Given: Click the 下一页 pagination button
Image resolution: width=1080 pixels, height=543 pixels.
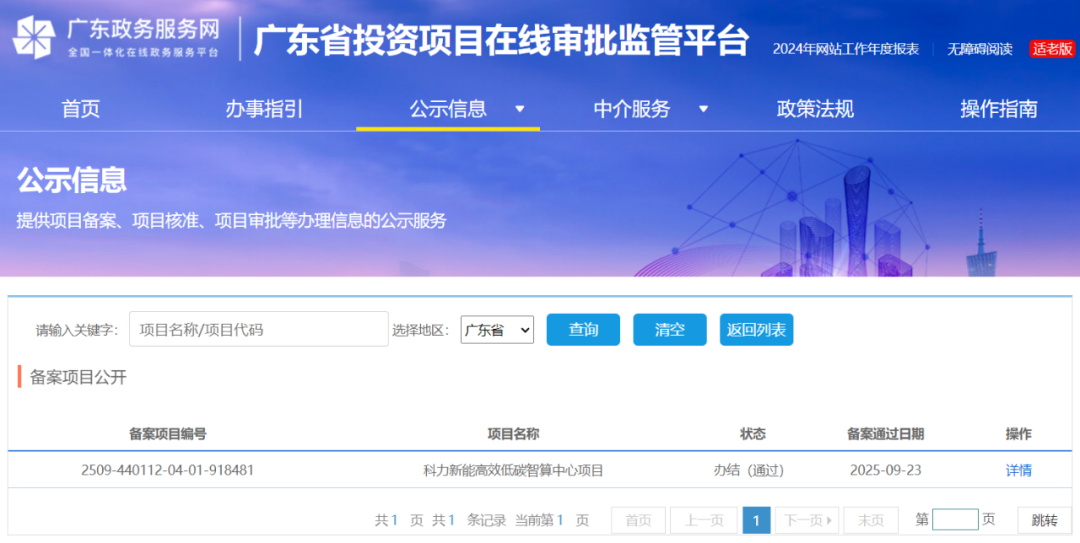Looking at the screenshot, I should point(806,520).
